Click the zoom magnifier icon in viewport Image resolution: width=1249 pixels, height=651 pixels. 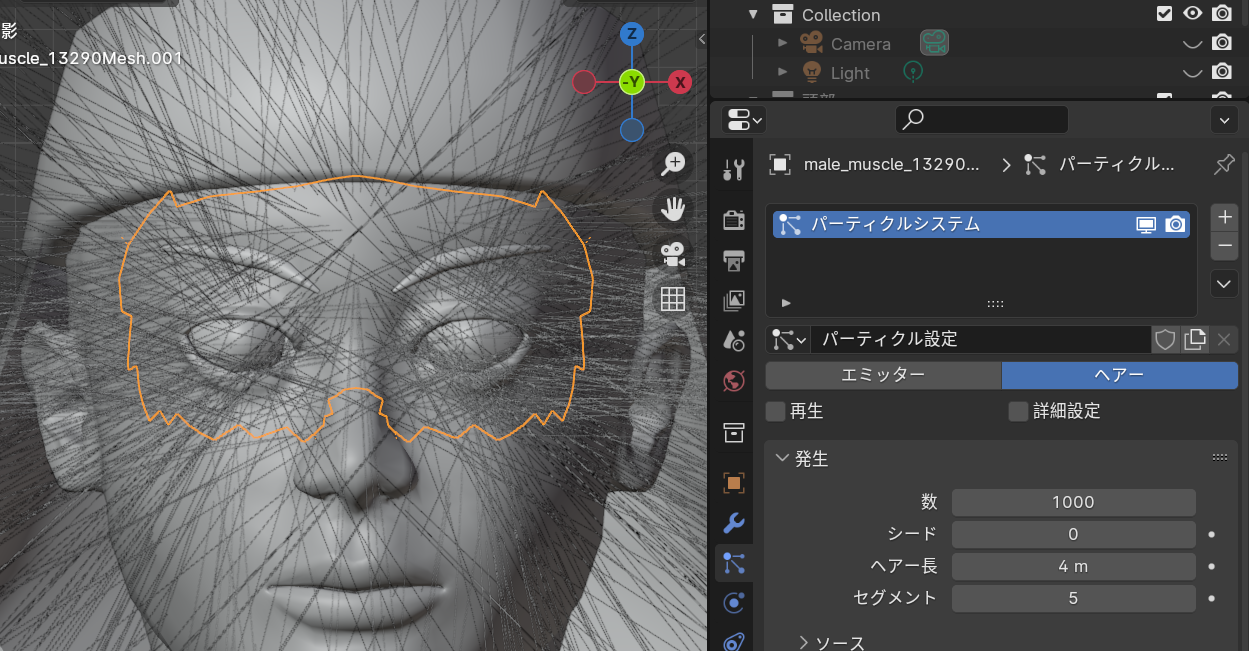(x=673, y=164)
